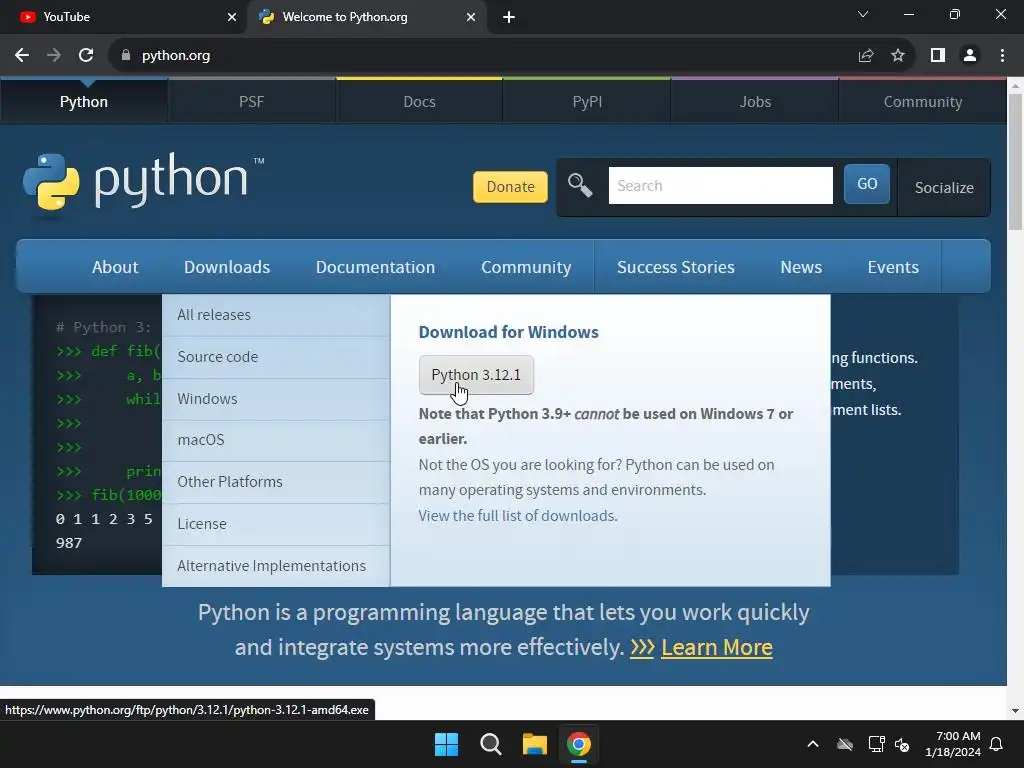Choose macOS in Downloads menu

(x=276, y=440)
